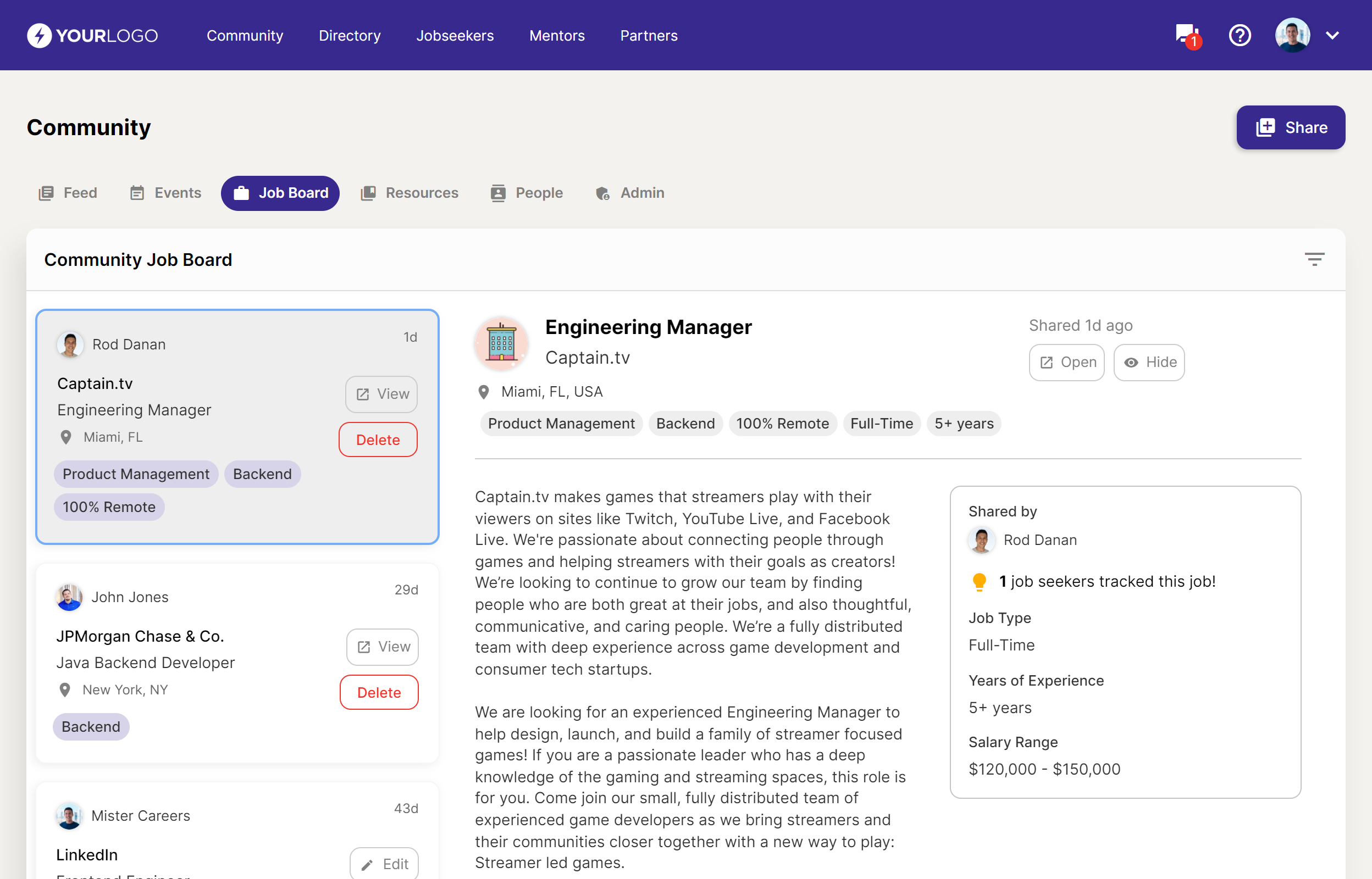
Task: Click John Jones's avatar in job card
Action: (69, 597)
